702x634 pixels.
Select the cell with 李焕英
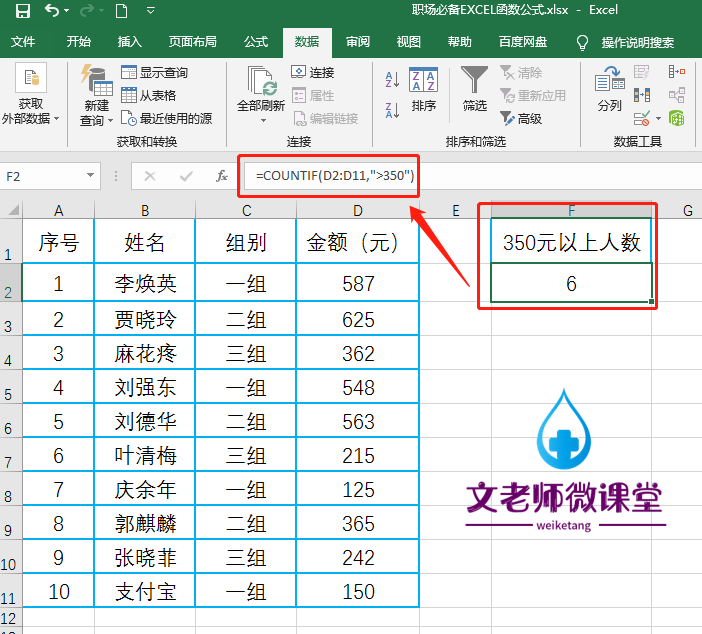[x=145, y=283]
